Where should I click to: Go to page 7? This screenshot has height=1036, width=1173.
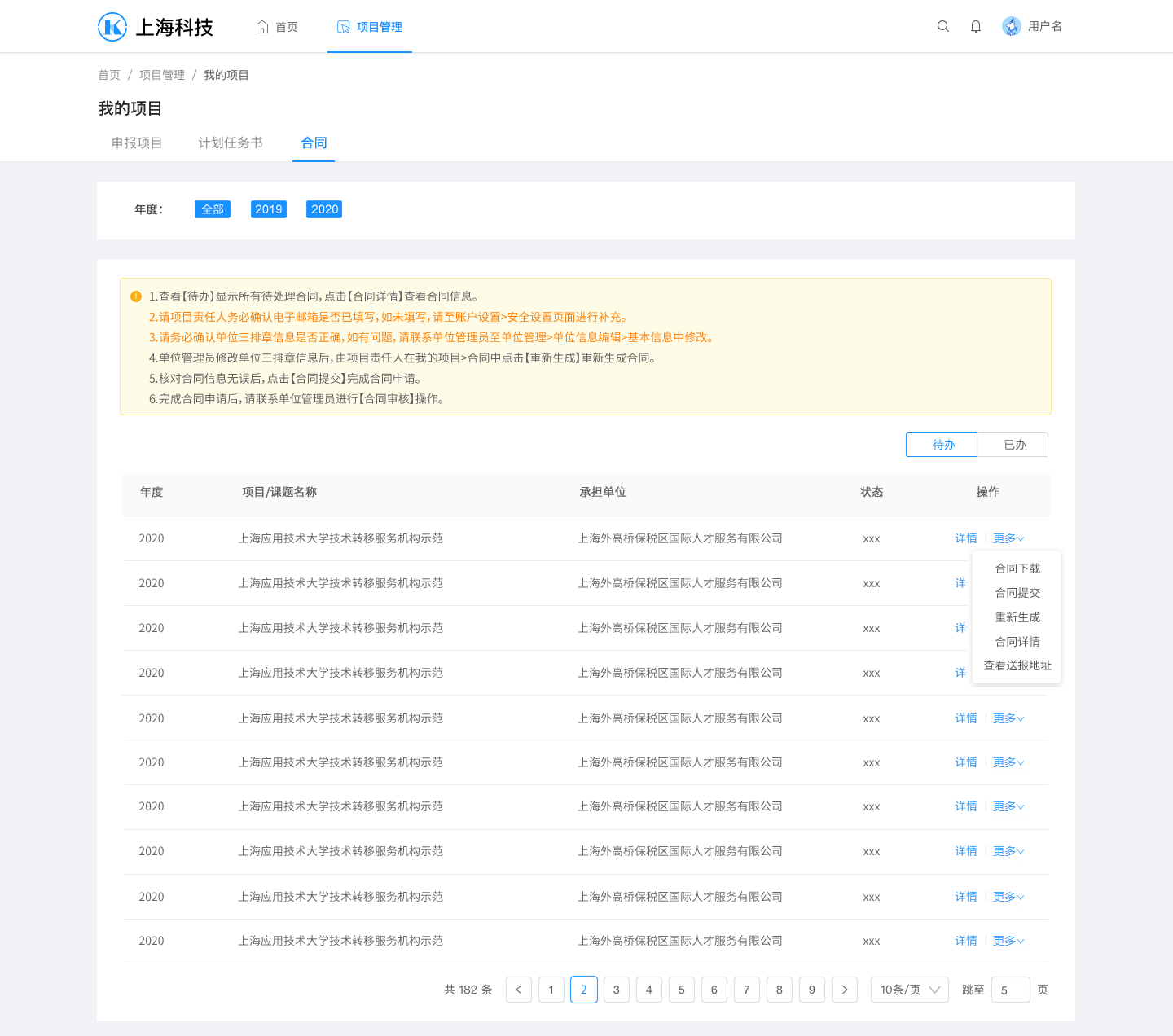pyautogui.click(x=747, y=990)
